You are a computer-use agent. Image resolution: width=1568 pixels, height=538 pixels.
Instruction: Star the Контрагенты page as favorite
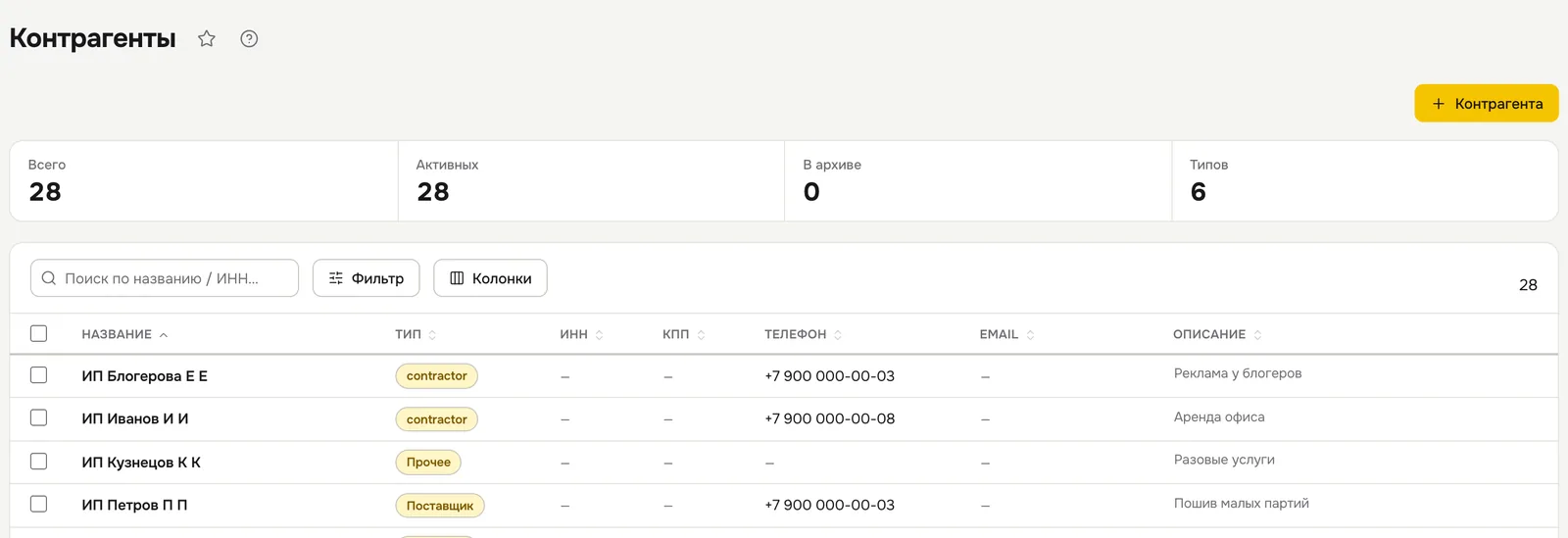(x=207, y=38)
